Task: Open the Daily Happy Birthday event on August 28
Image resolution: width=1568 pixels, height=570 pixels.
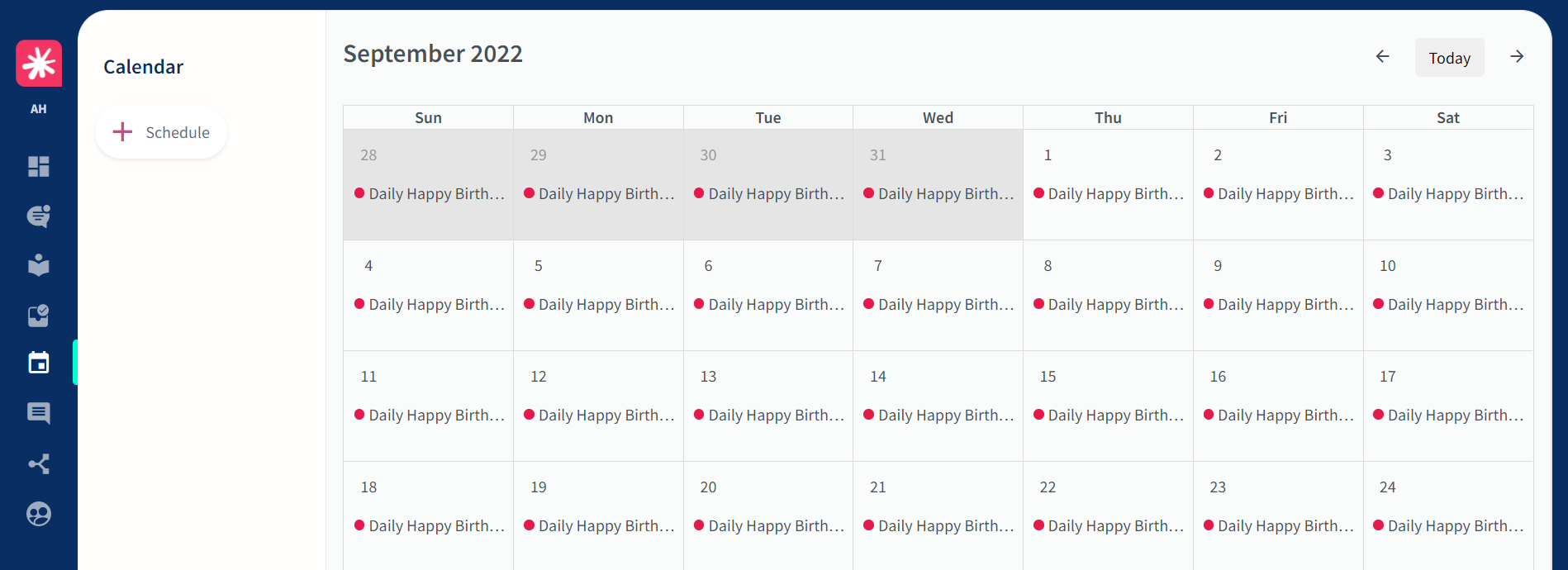Action: (x=429, y=193)
